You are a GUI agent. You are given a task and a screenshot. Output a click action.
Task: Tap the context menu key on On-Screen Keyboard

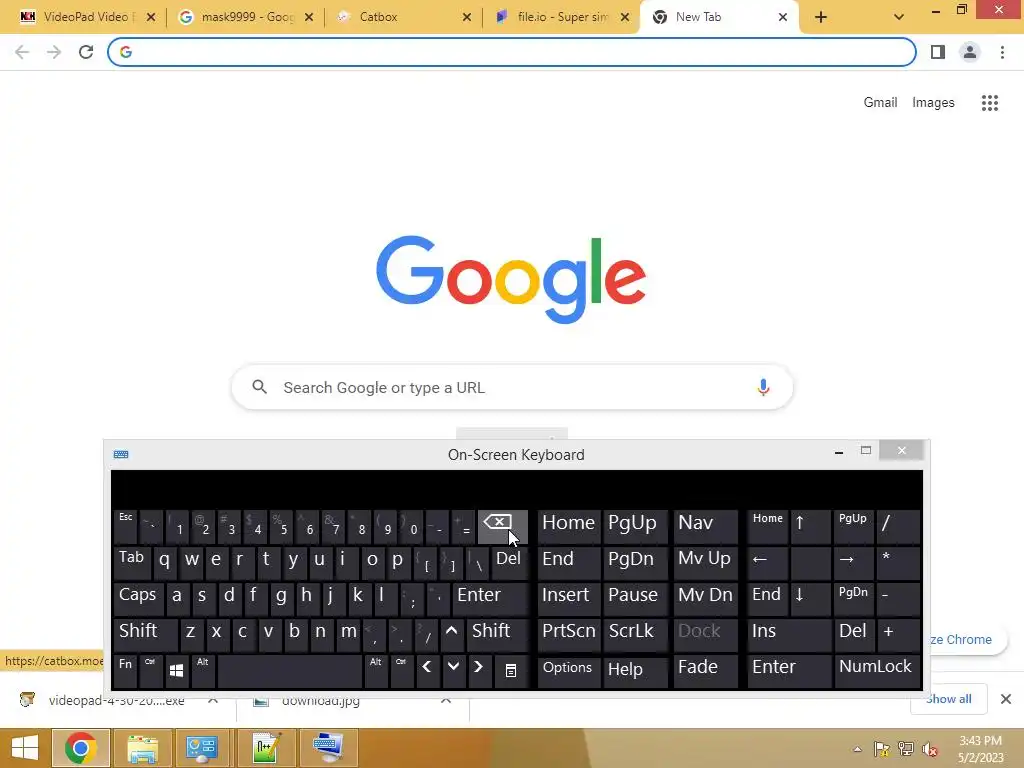pos(511,671)
